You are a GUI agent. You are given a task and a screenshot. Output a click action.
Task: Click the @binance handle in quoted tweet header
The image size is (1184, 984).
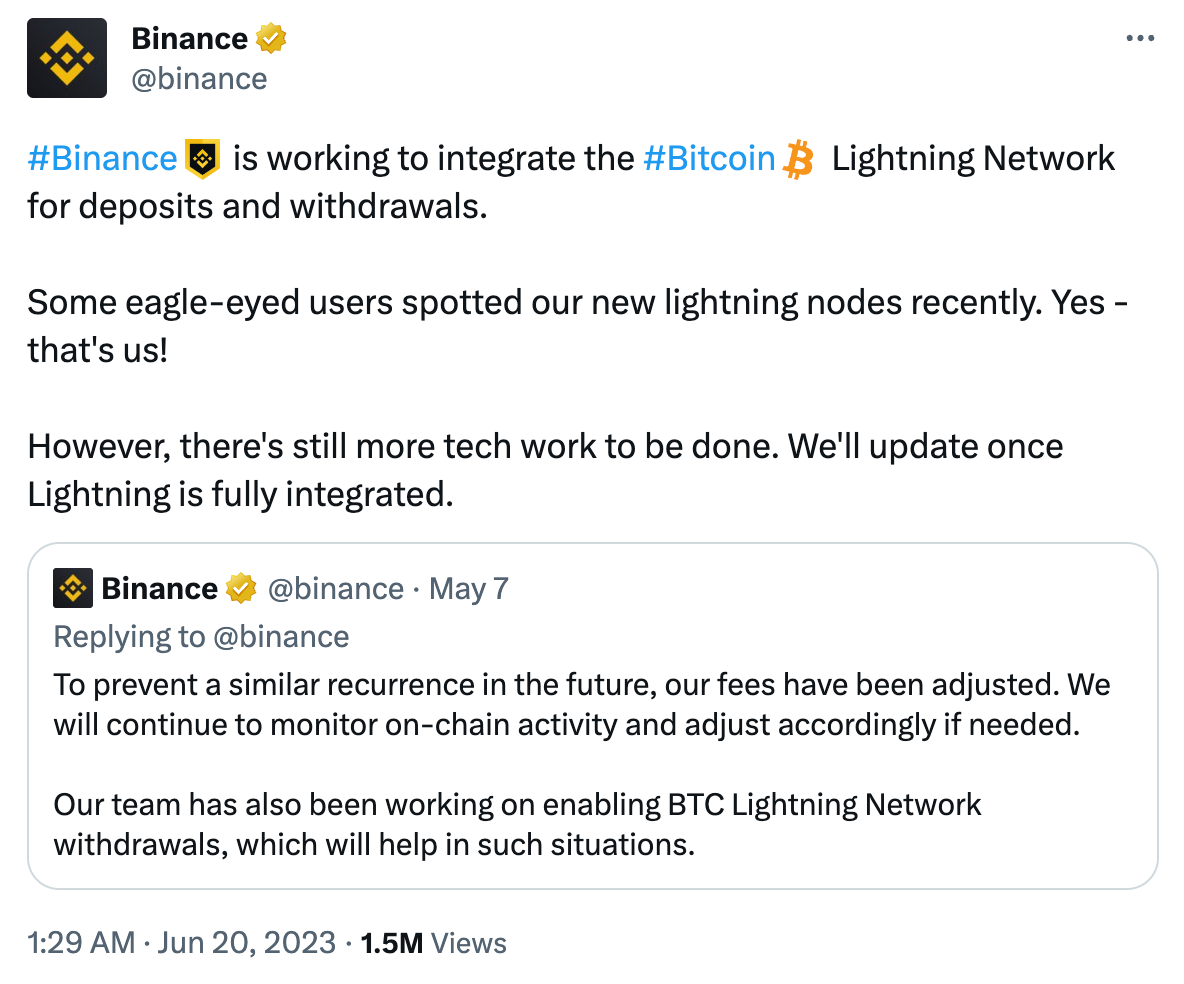click(335, 589)
